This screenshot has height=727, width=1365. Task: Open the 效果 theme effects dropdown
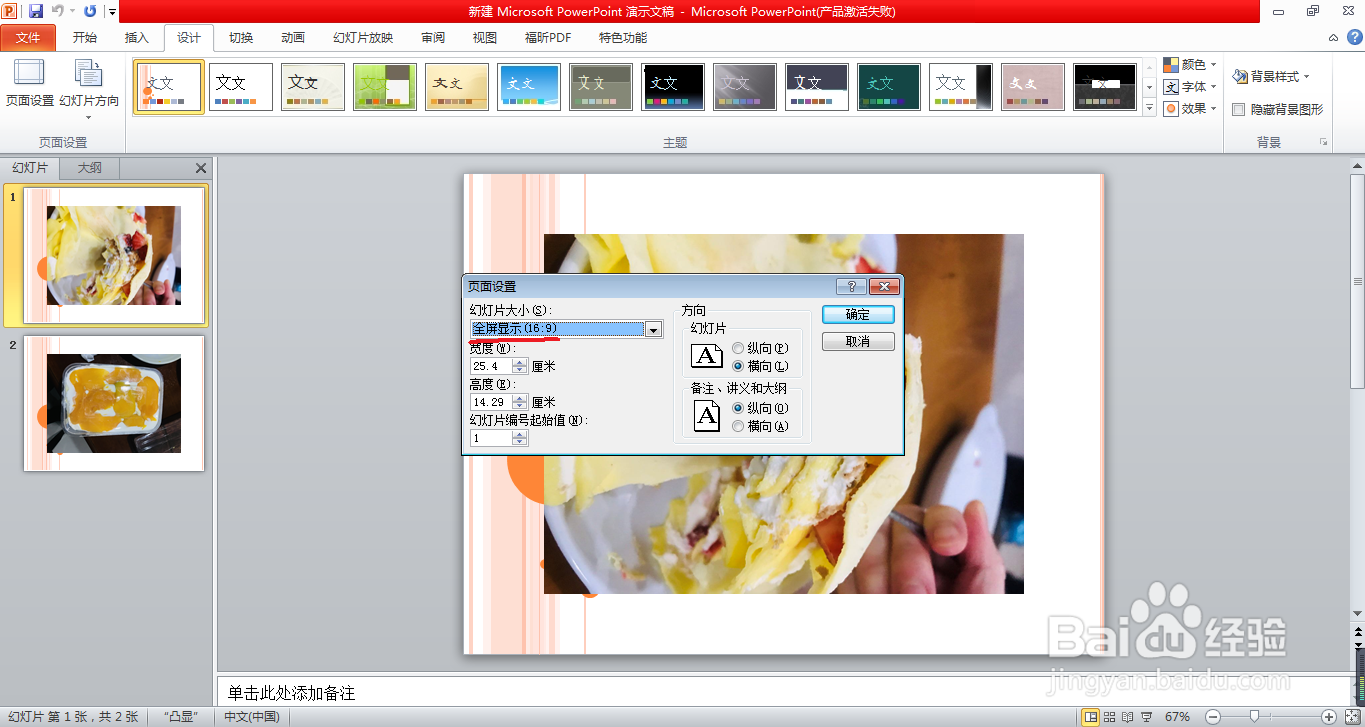pyautogui.click(x=1190, y=108)
